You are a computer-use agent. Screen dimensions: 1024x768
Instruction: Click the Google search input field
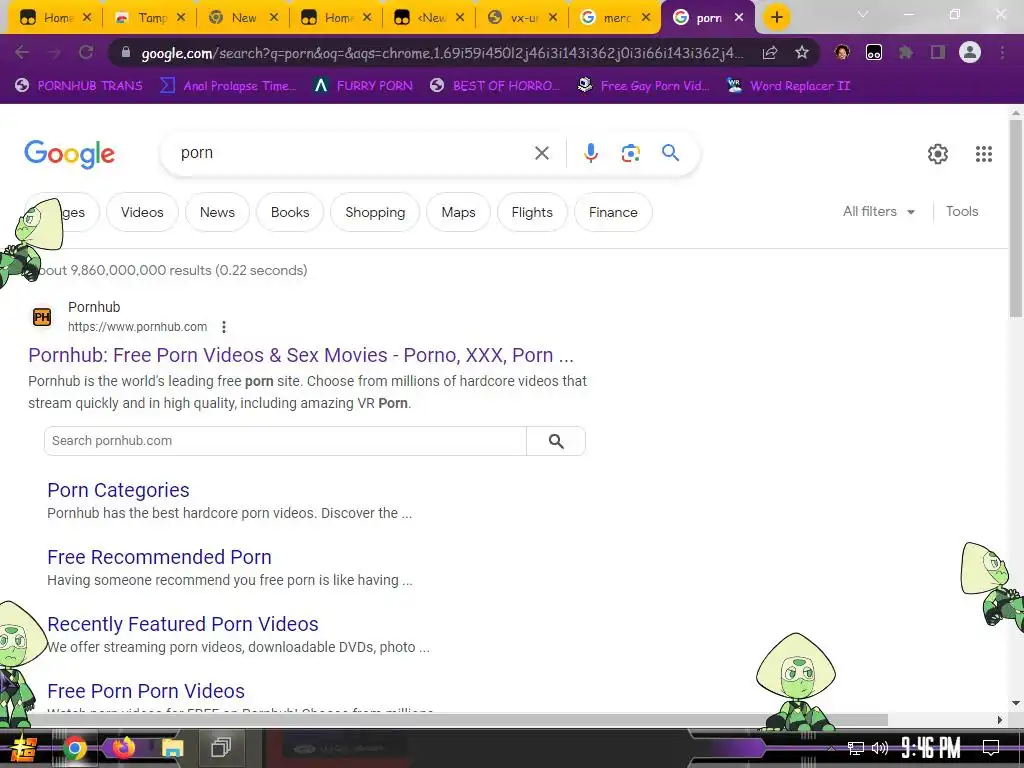coord(353,153)
